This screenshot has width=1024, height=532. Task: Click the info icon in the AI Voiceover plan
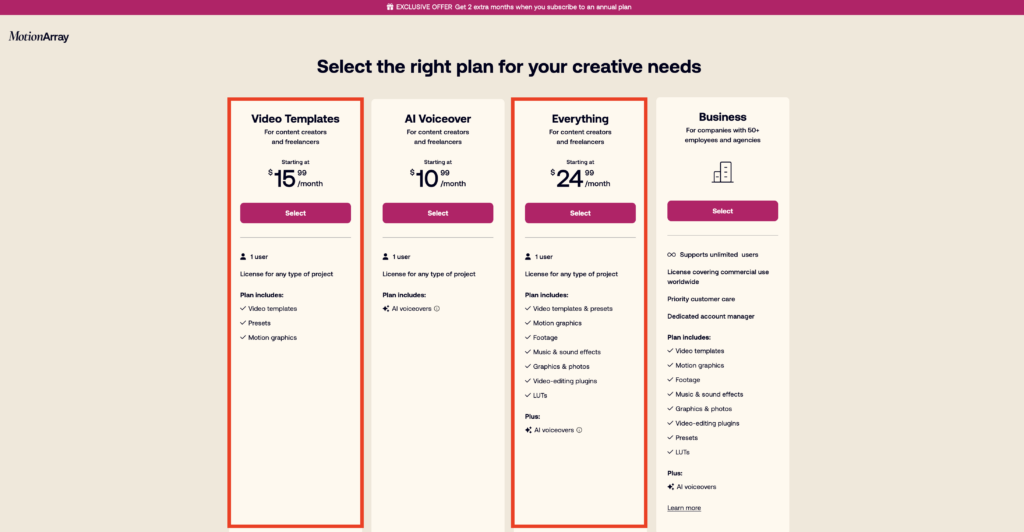(437, 308)
